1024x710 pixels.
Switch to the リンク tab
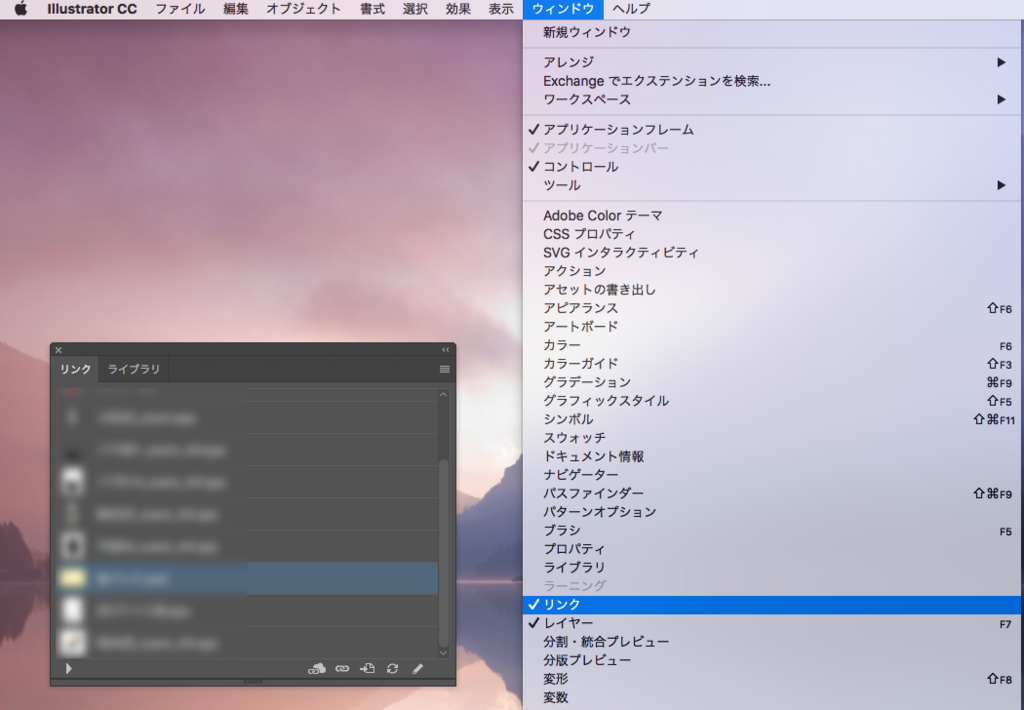pyautogui.click(x=75, y=369)
